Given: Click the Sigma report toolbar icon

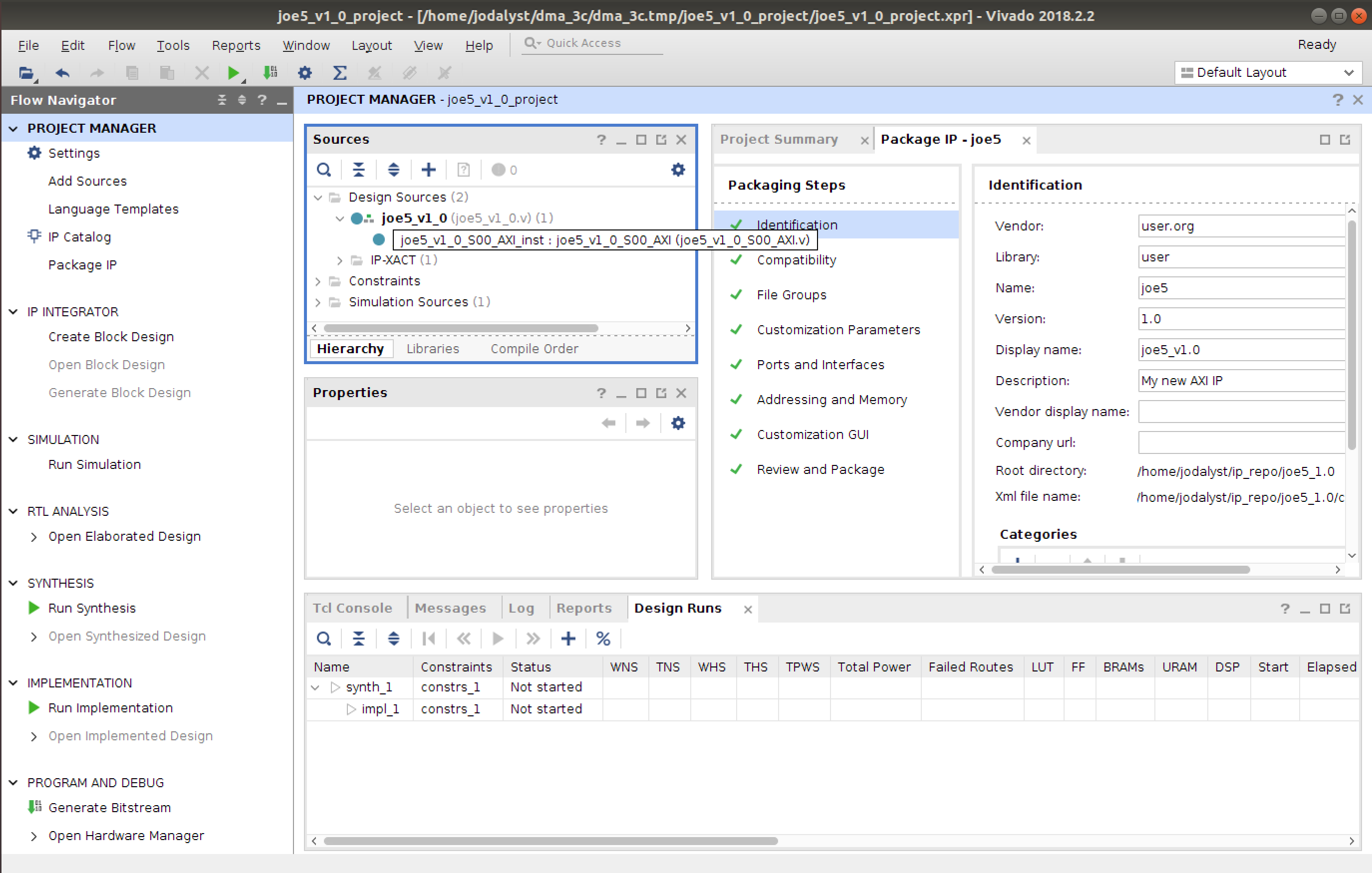Looking at the screenshot, I should [339, 73].
